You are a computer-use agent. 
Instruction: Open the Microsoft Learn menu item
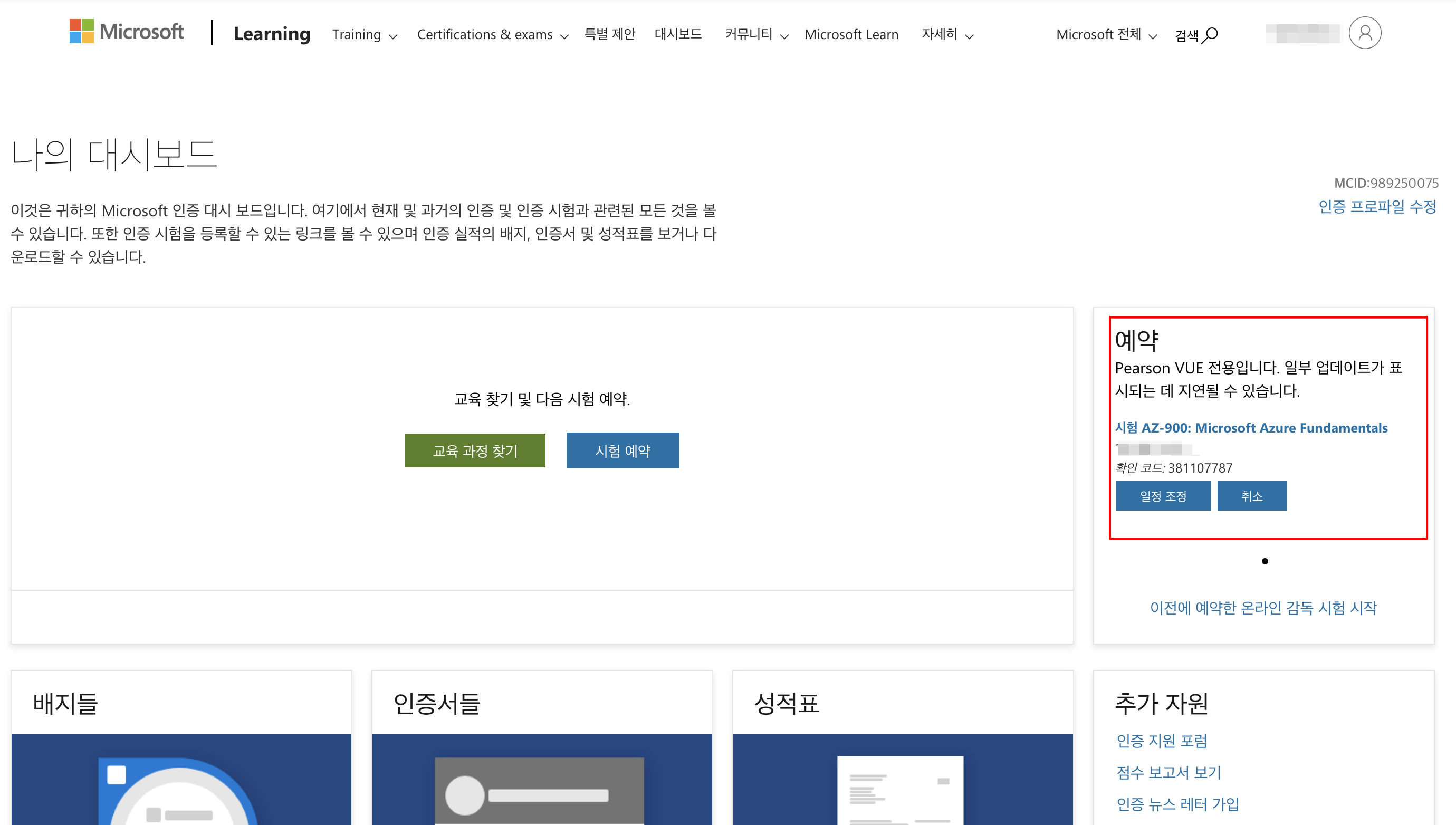851,34
